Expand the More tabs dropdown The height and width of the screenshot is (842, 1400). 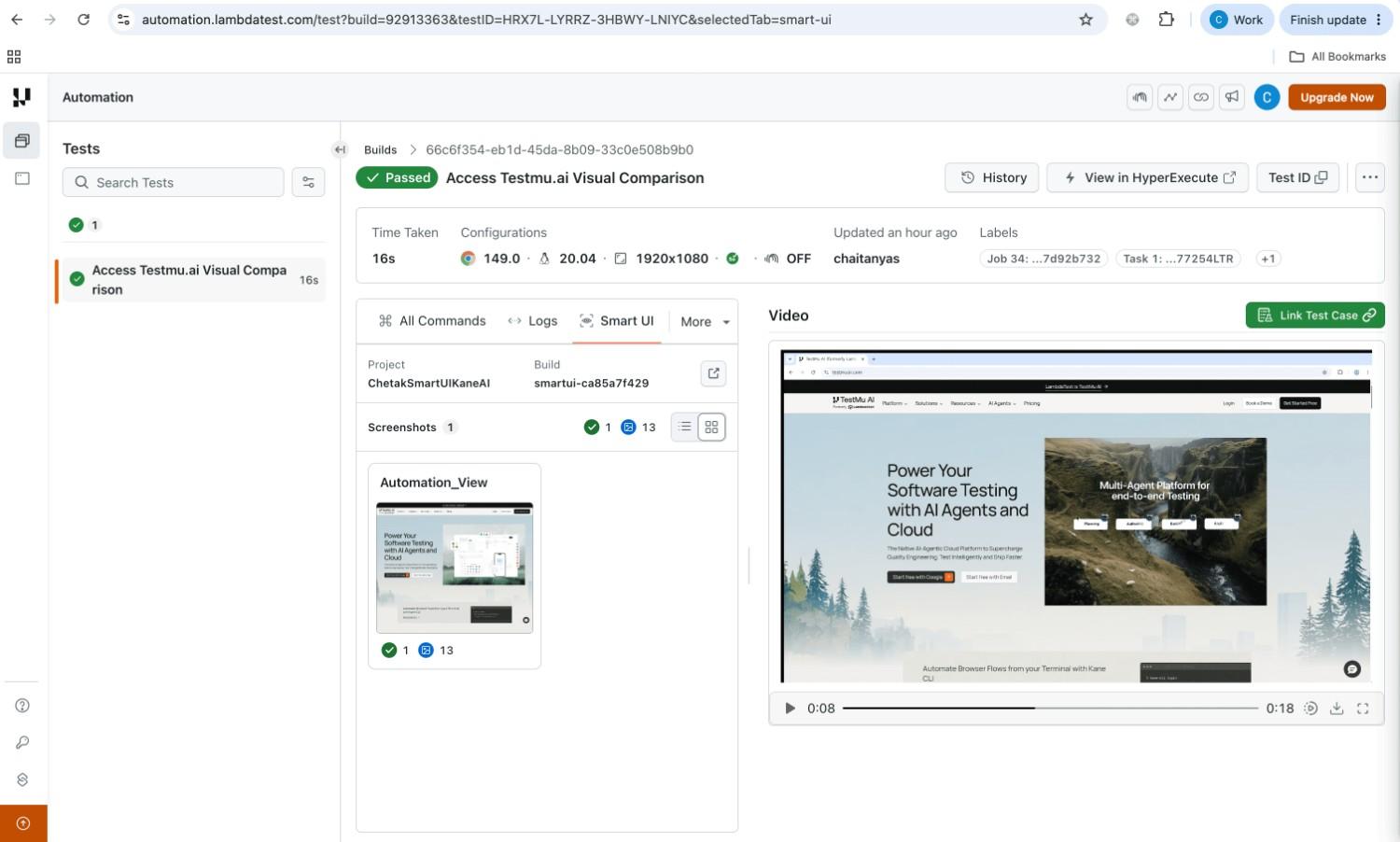coord(705,321)
